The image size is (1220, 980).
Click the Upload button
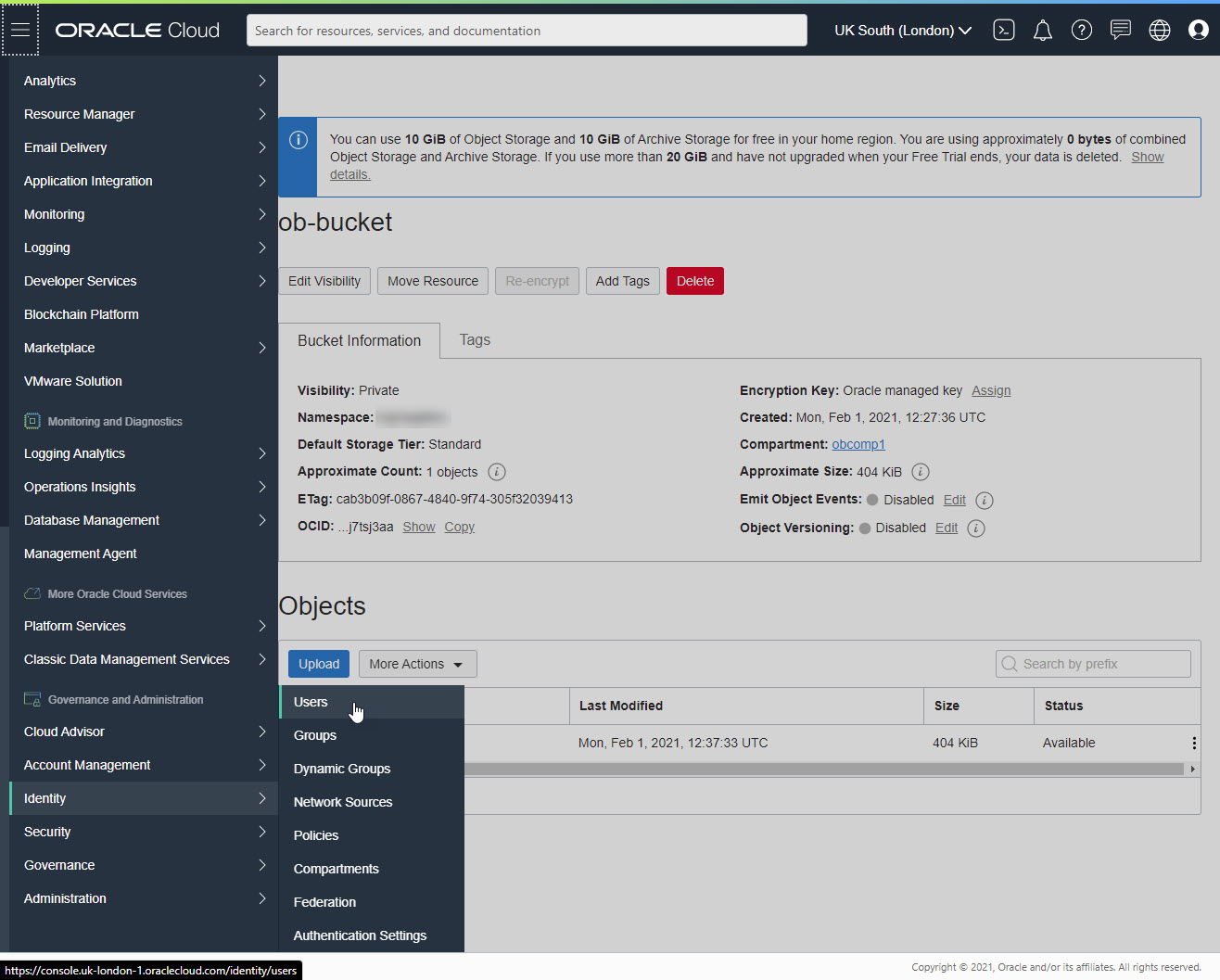(x=319, y=664)
